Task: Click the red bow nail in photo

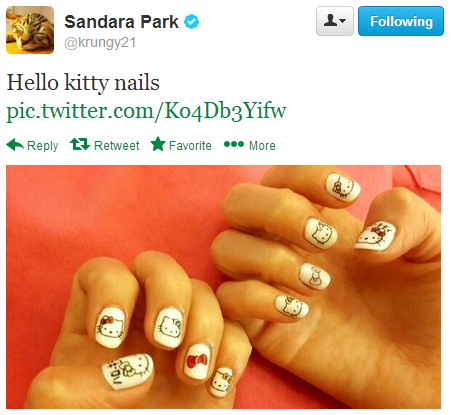Action: click(x=197, y=361)
